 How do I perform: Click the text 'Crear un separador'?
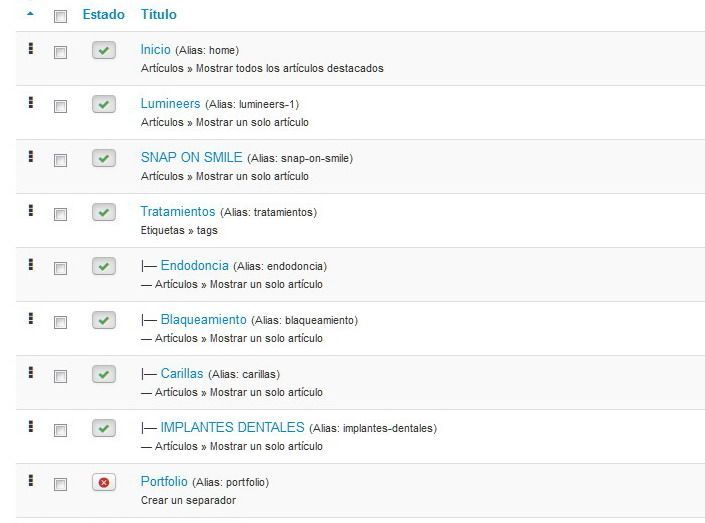(188, 500)
